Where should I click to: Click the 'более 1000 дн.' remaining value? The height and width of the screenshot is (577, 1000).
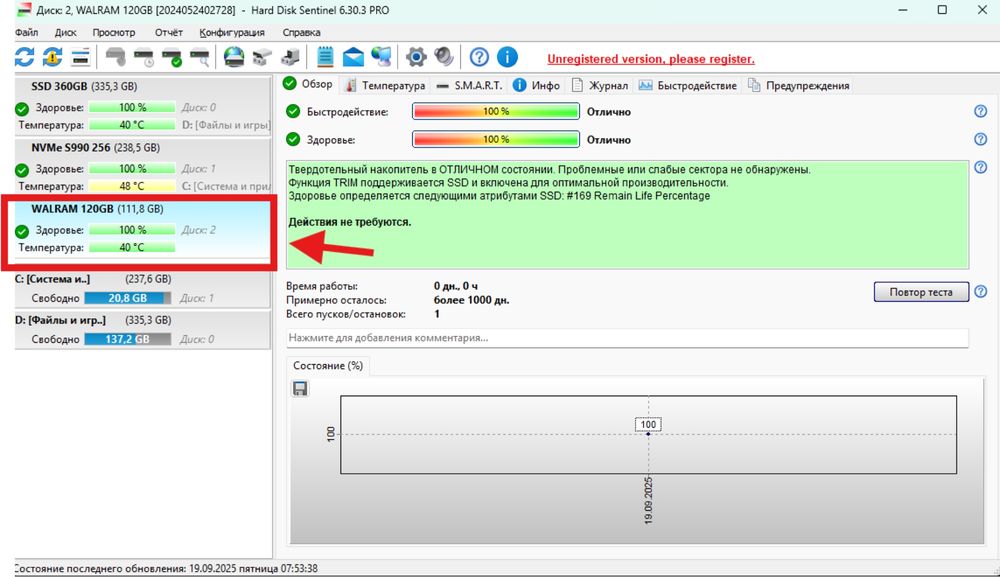coord(471,300)
